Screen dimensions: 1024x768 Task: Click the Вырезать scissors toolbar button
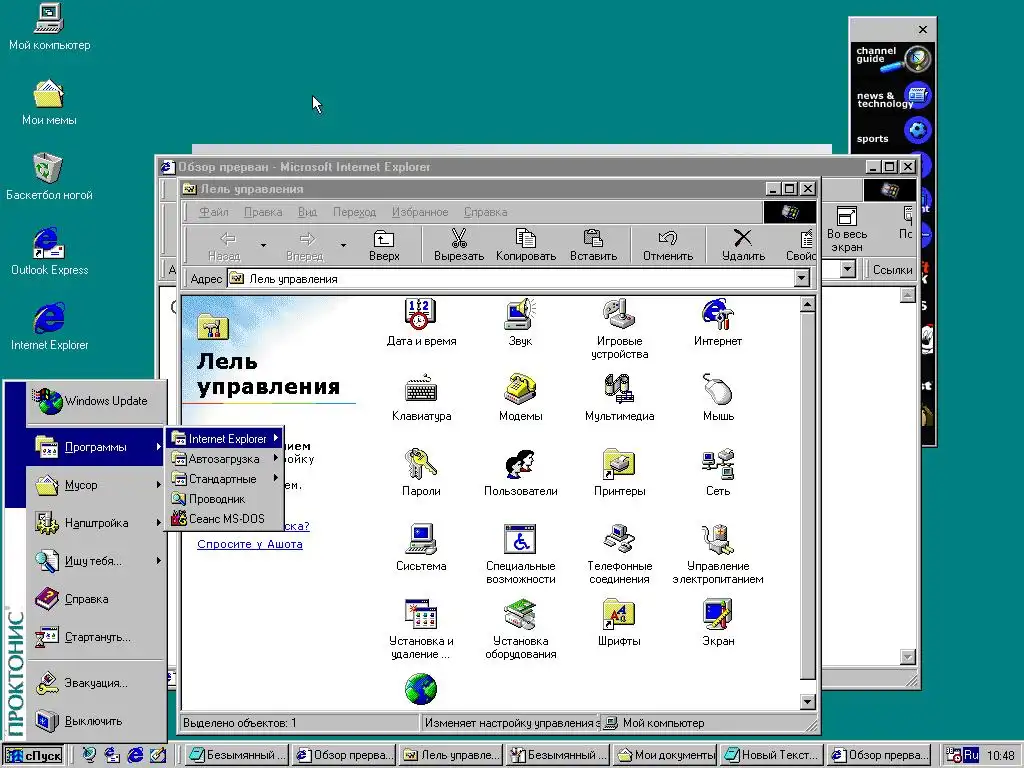pyautogui.click(x=458, y=245)
